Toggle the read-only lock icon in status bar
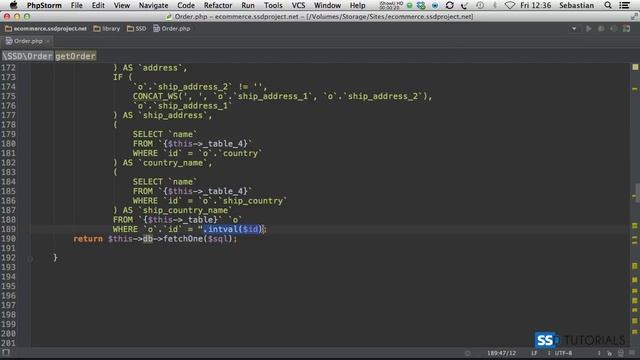This screenshot has width=640, height=360. [609, 353]
